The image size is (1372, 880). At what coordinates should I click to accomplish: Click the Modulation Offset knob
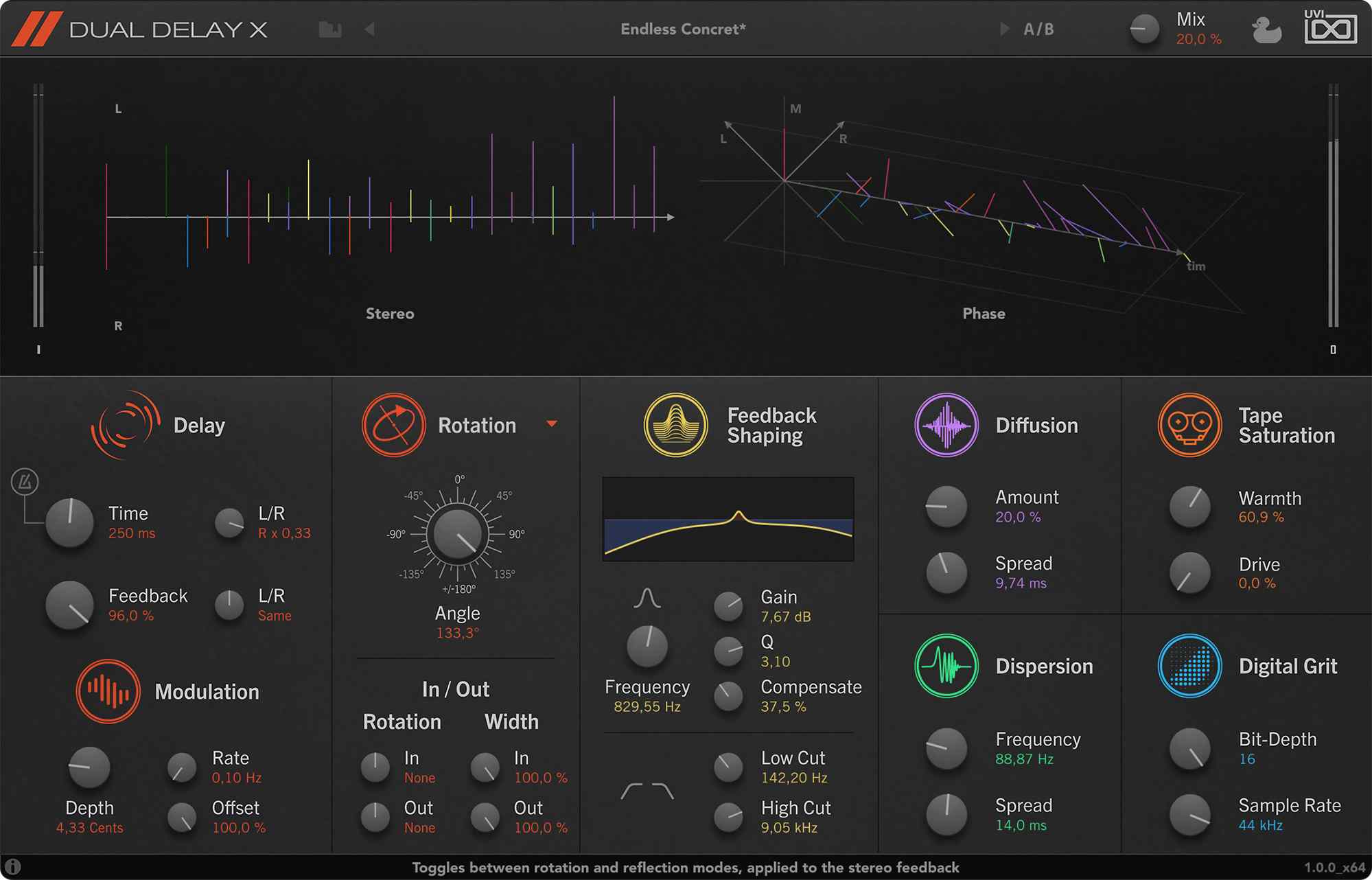(182, 817)
